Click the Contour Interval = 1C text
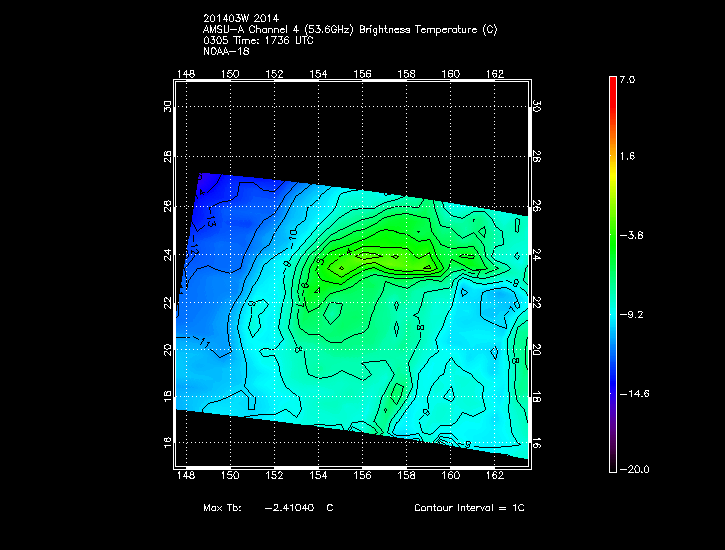The image size is (725, 550). (469, 508)
